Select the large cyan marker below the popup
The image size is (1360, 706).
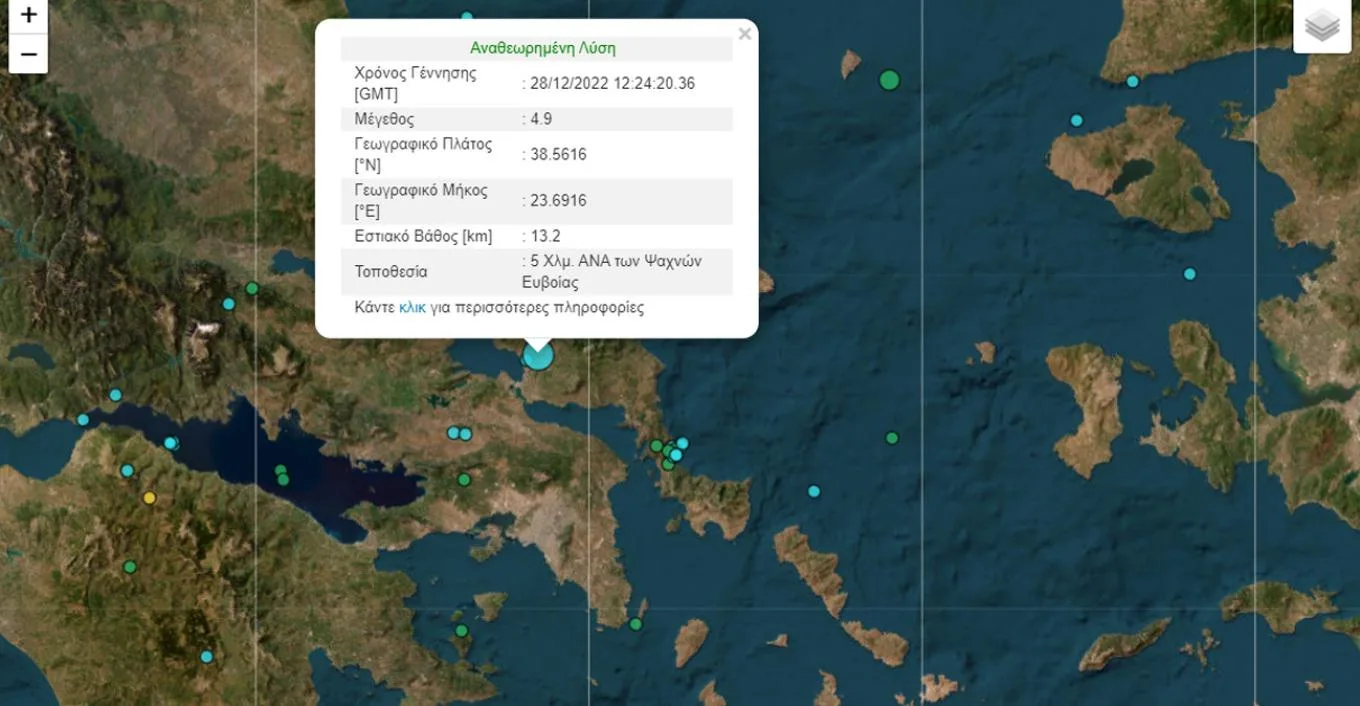tap(538, 355)
